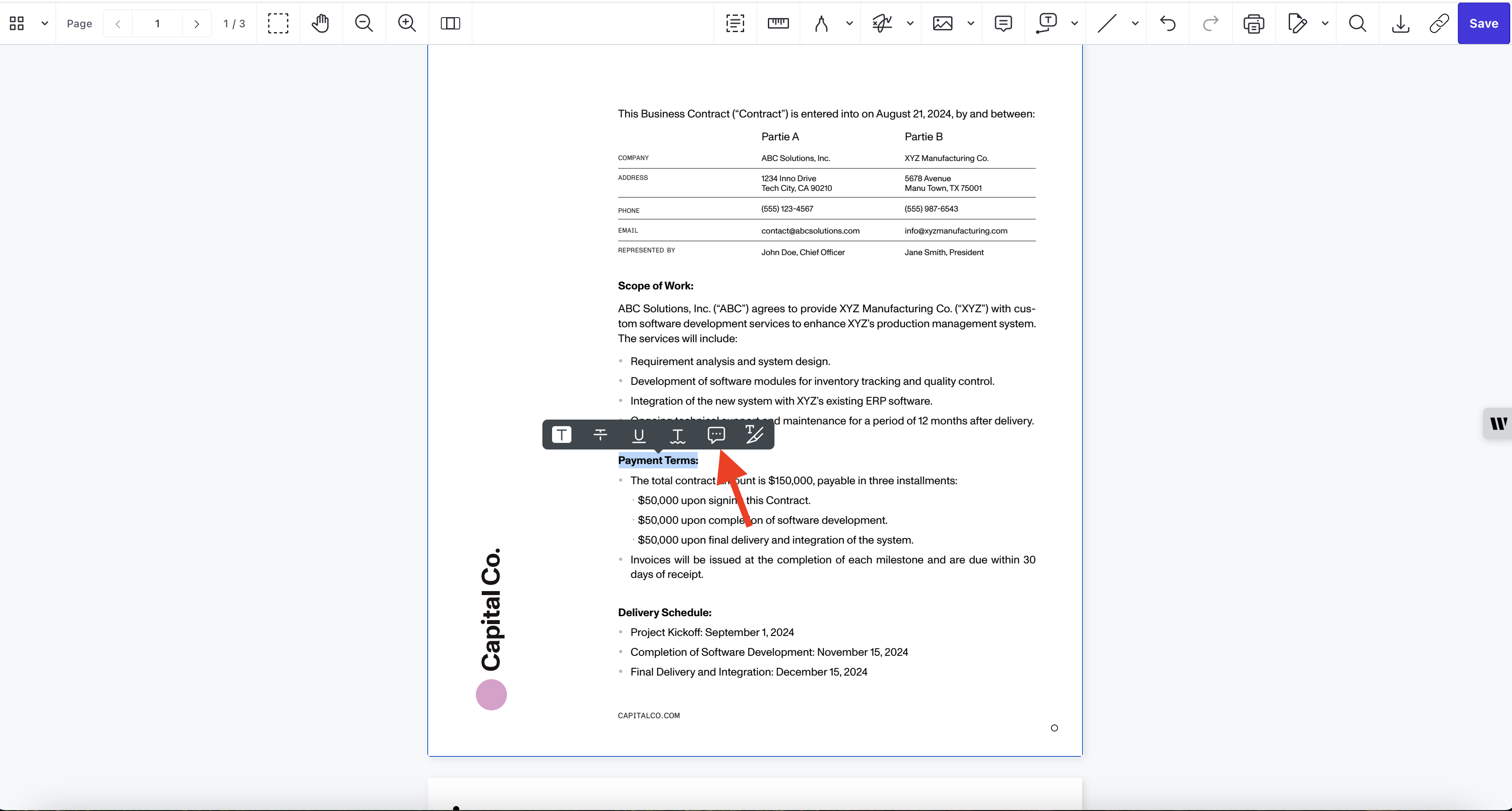Image resolution: width=1512 pixels, height=811 pixels.
Task: Expand the image tool dropdown arrow
Action: pyautogui.click(x=971, y=23)
